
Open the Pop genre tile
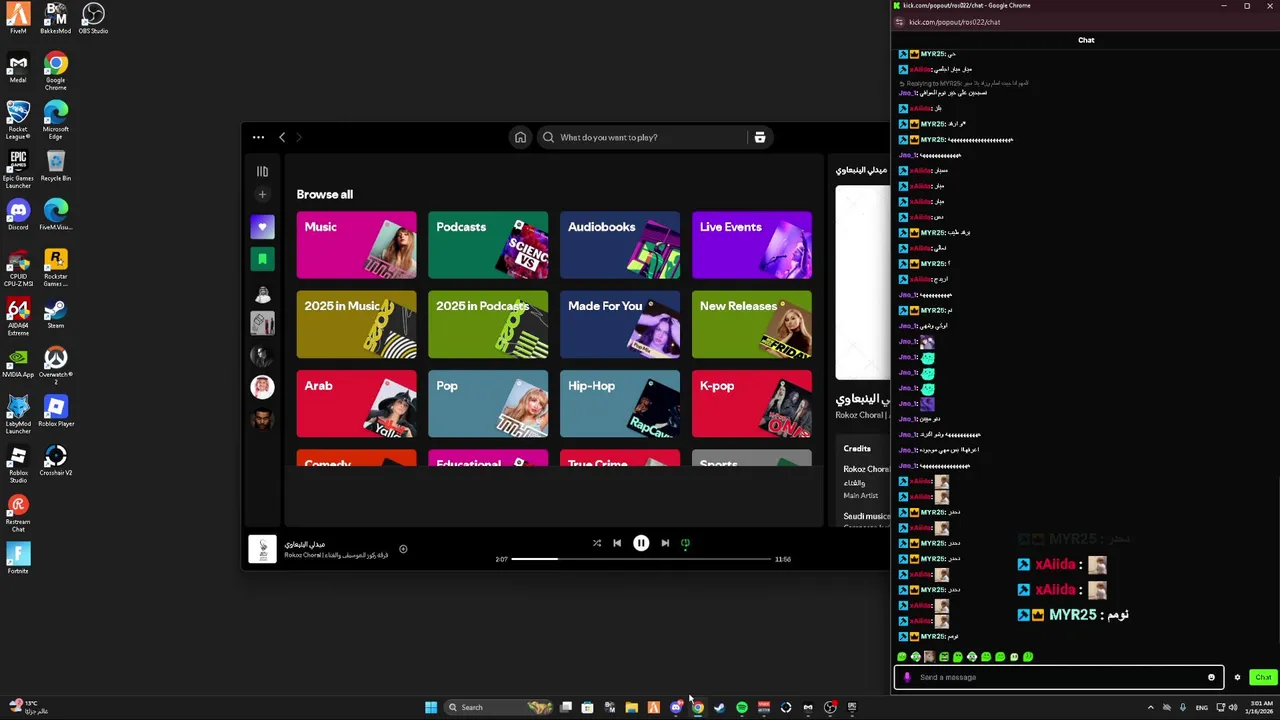tap(488, 404)
